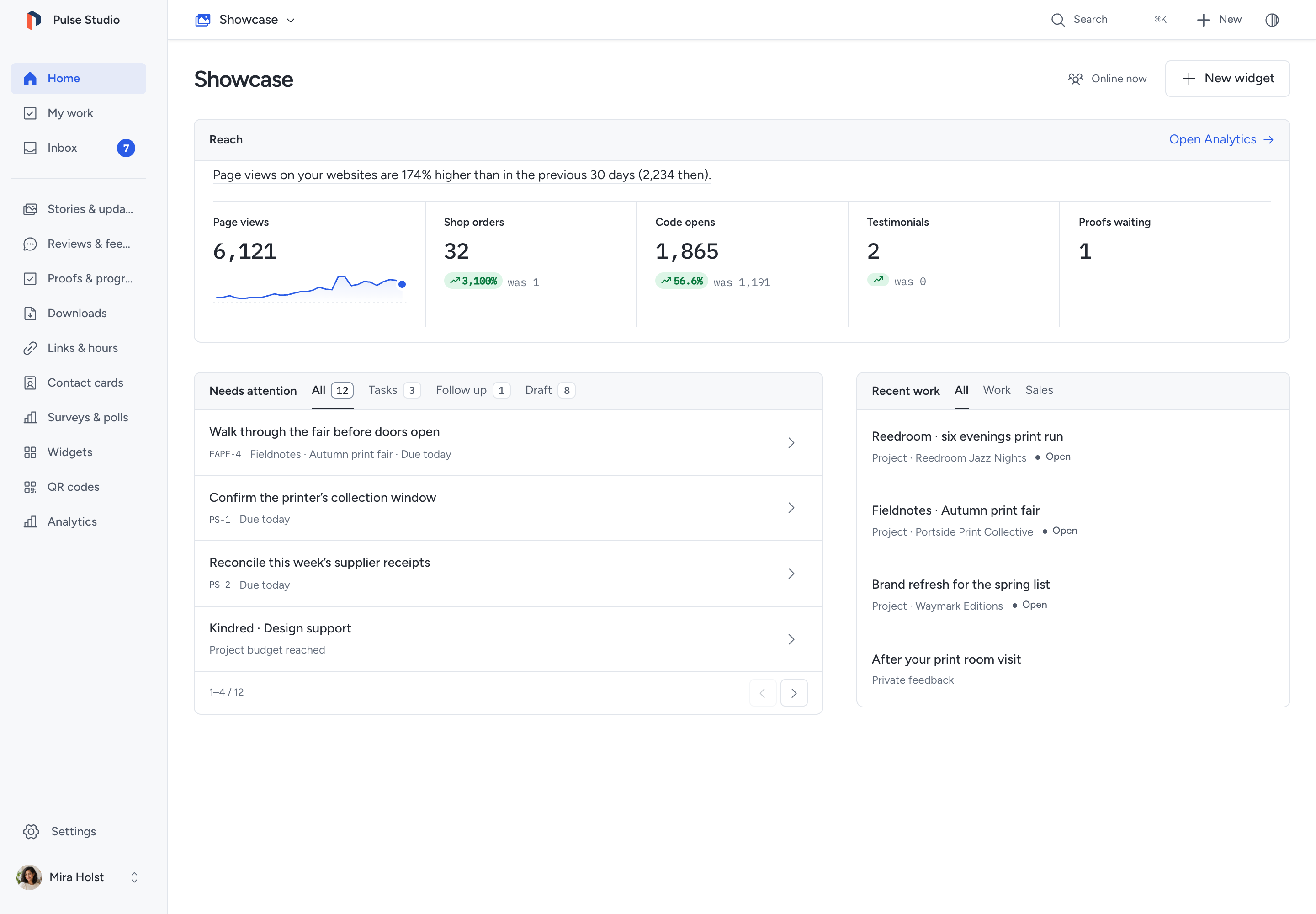Select the Tasks tab
The height and width of the screenshot is (914, 1316).
point(394,391)
